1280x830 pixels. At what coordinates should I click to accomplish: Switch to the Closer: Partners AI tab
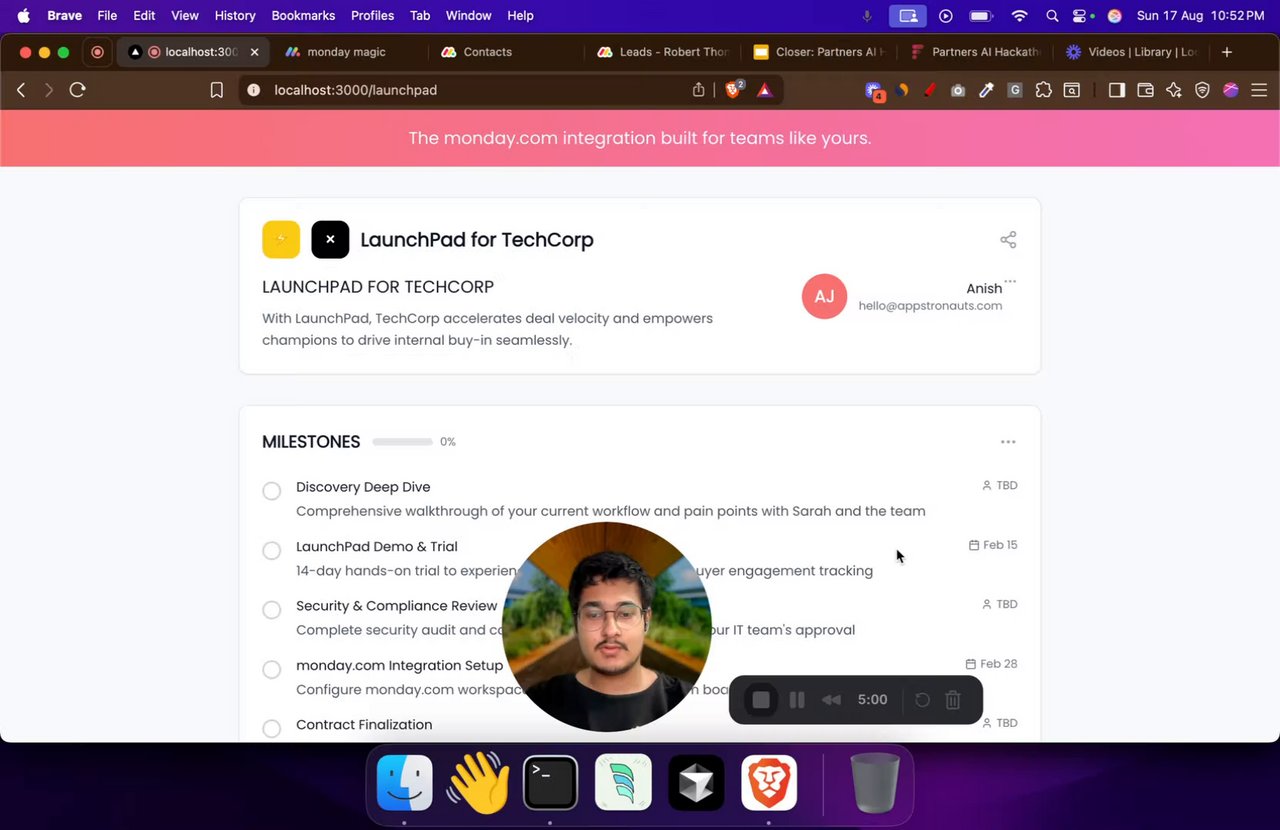(x=820, y=52)
